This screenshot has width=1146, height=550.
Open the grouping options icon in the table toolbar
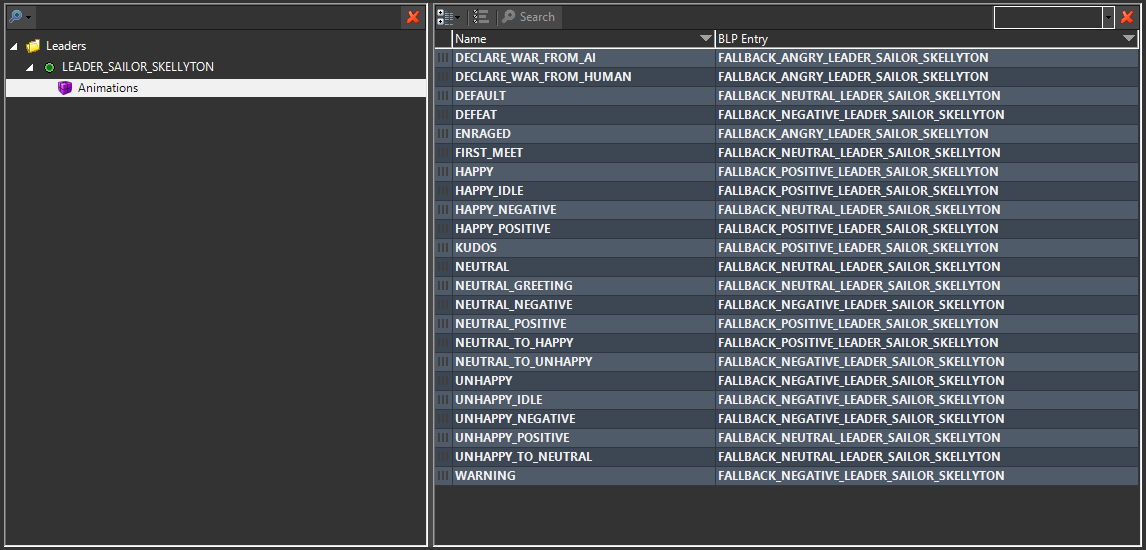pos(449,17)
